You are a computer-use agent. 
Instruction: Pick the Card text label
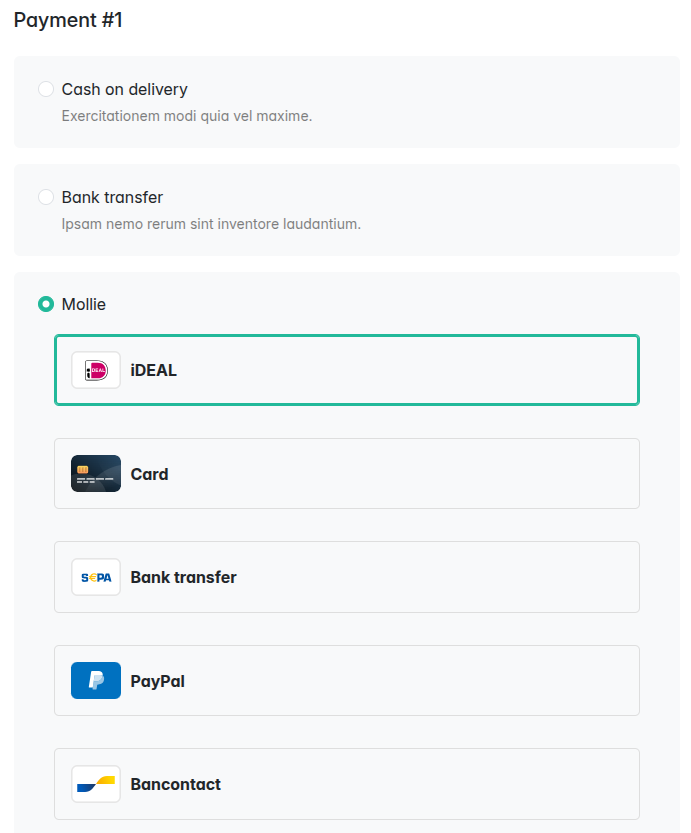(x=150, y=474)
